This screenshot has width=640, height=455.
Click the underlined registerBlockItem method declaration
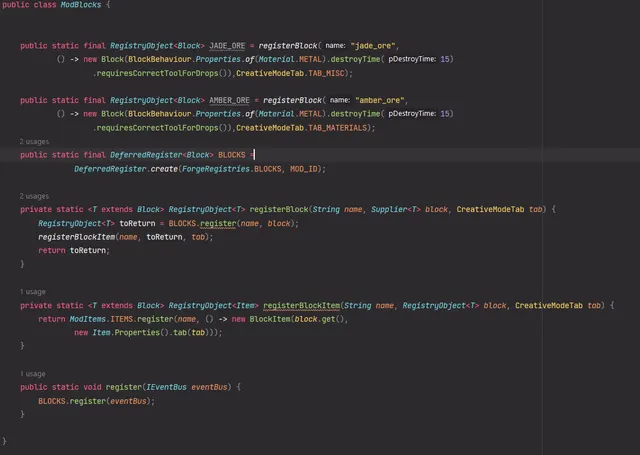pyautogui.click(x=302, y=306)
